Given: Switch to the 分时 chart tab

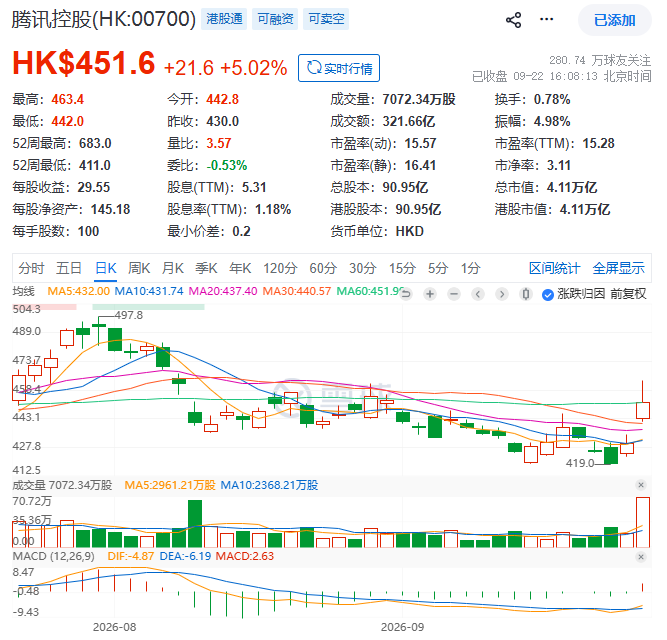Looking at the screenshot, I should click(31, 268).
